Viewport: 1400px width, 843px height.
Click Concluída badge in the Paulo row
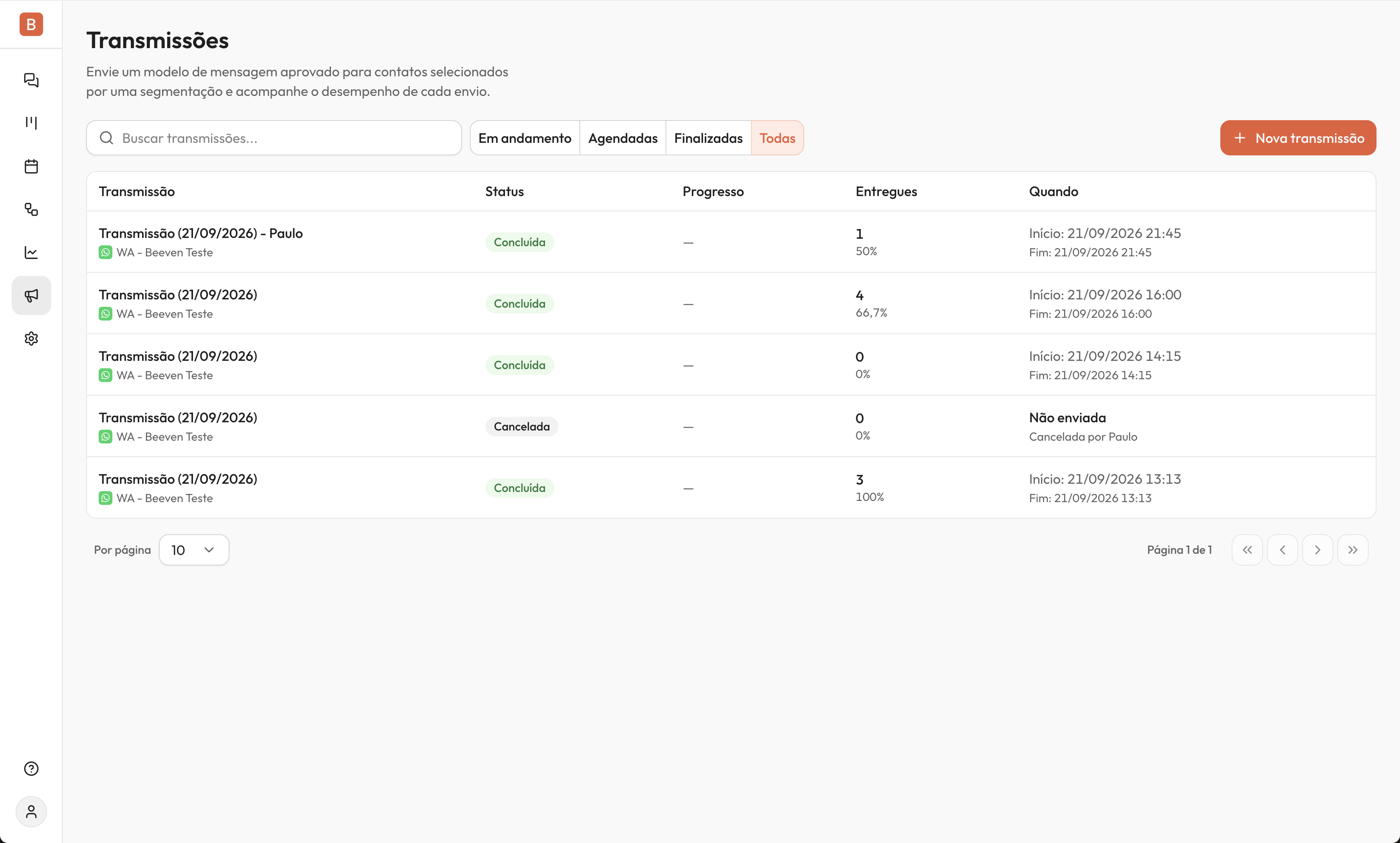519,243
